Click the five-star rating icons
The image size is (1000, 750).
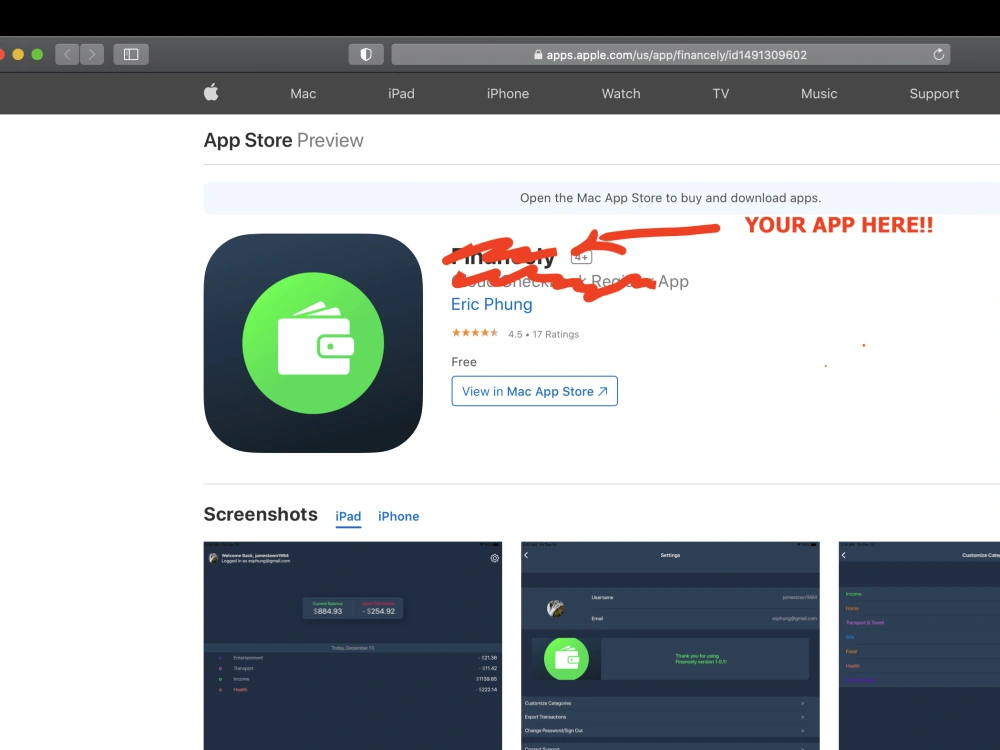point(475,333)
